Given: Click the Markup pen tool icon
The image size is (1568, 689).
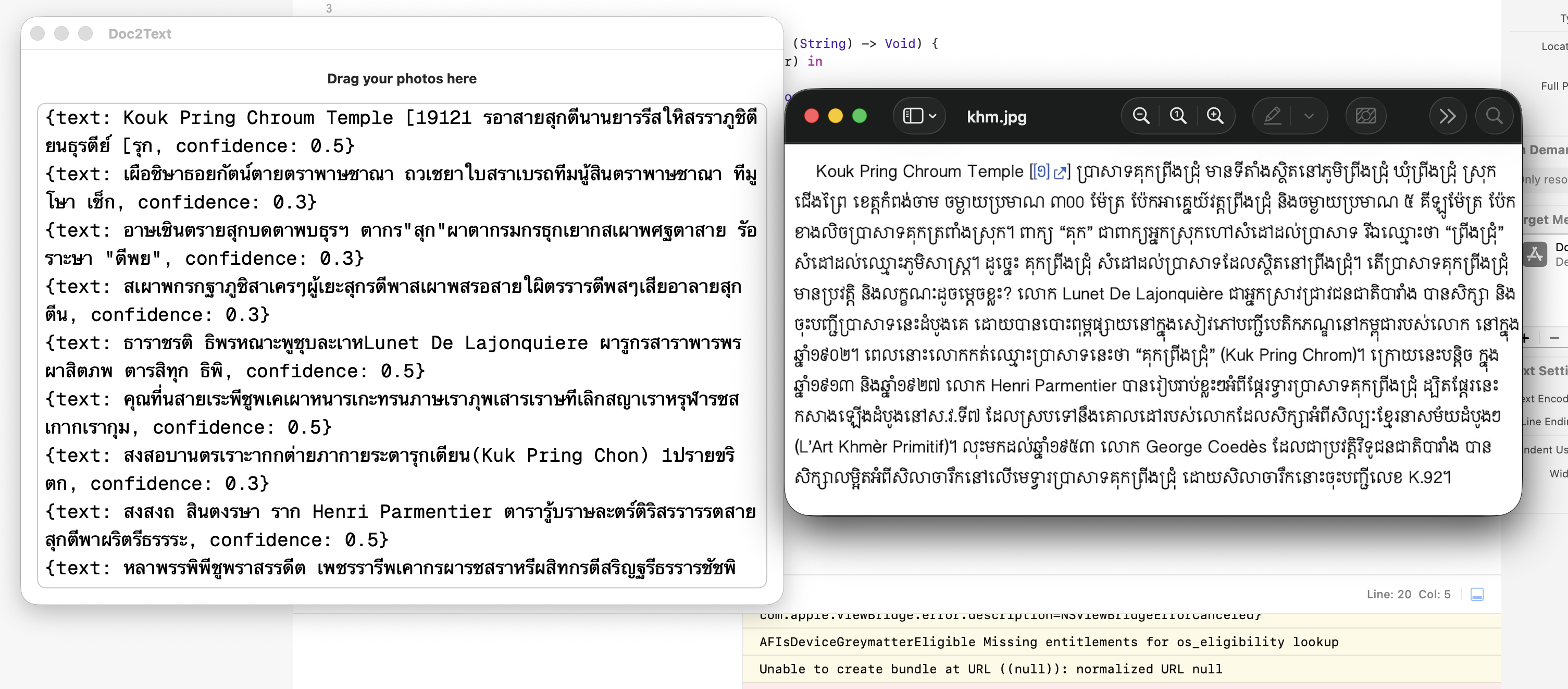Looking at the screenshot, I should tap(1272, 116).
